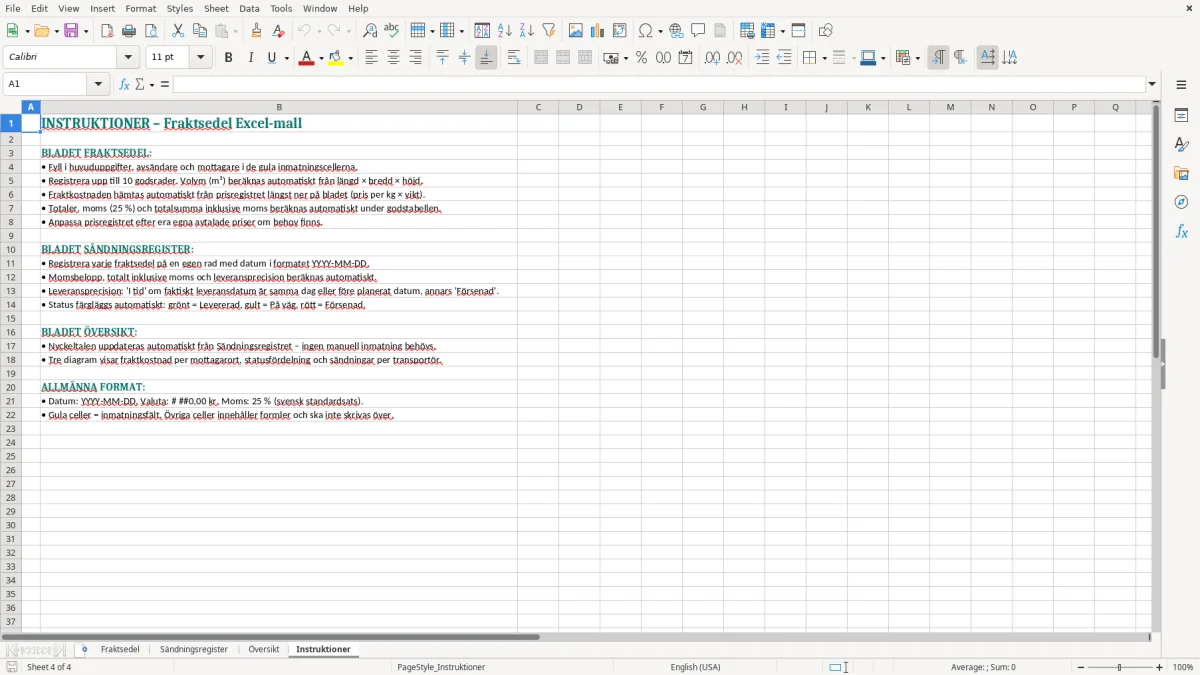Insert hyperlink icon
Image resolution: width=1200 pixels, height=675 pixels.
677,31
